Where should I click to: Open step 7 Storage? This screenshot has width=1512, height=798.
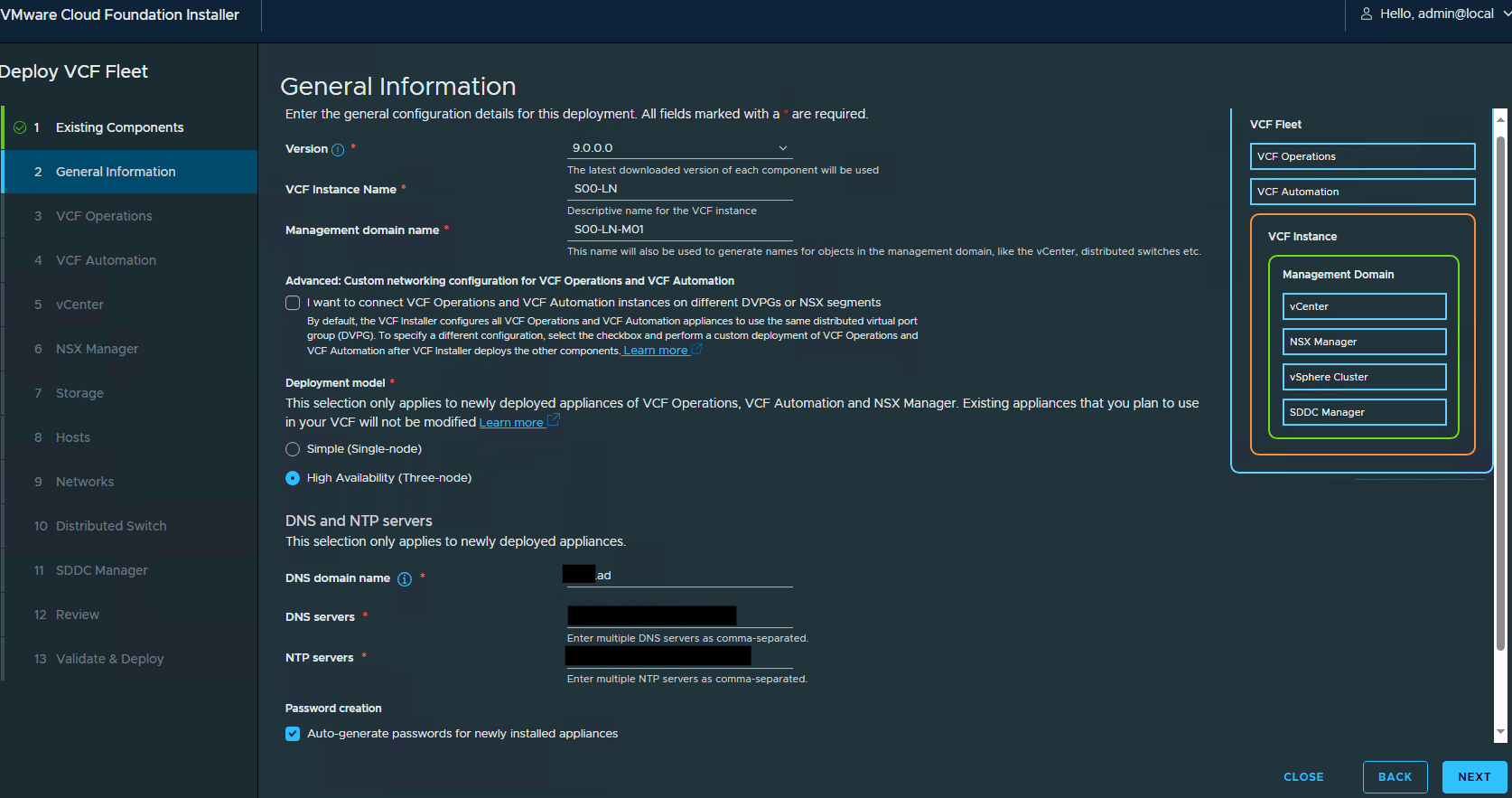pyautogui.click(x=129, y=393)
